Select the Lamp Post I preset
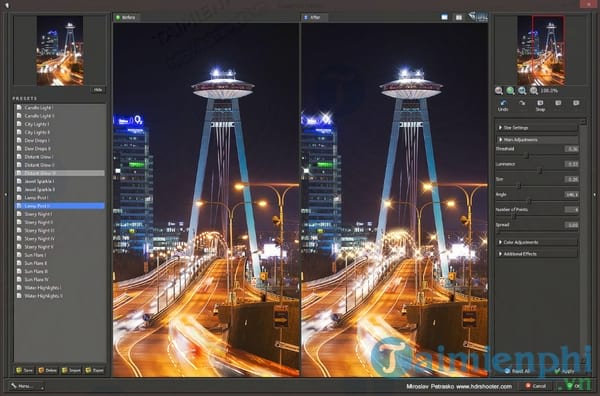Screen dimensions: 600x396 click(x=60, y=197)
